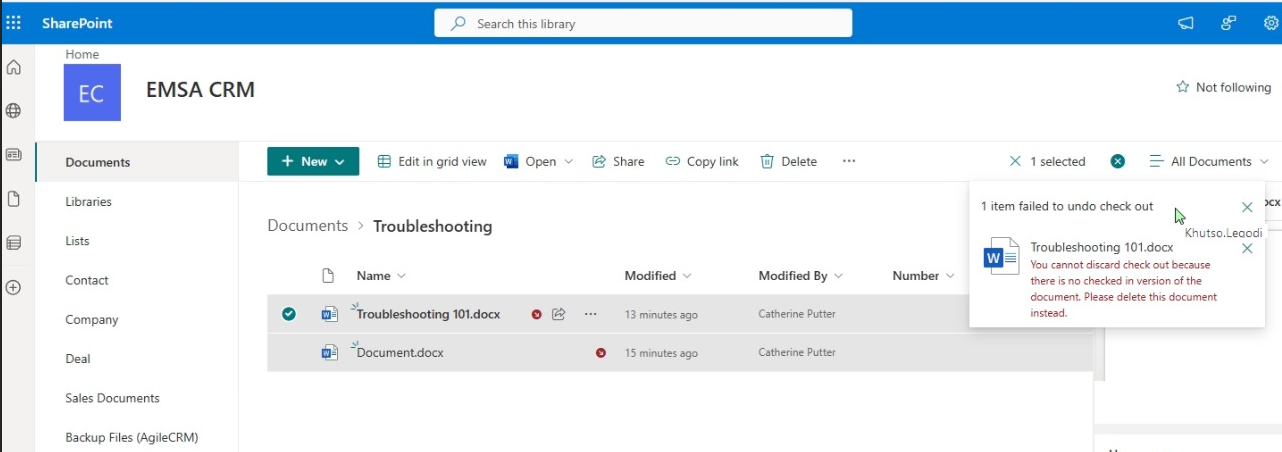Expand the Open dropdown chevron
This screenshot has width=1282, height=452.
pyautogui.click(x=569, y=161)
